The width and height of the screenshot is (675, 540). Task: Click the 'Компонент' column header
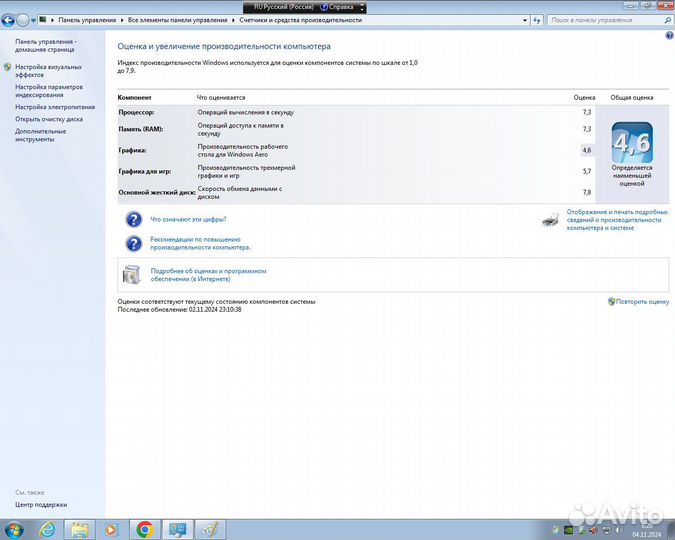click(134, 97)
